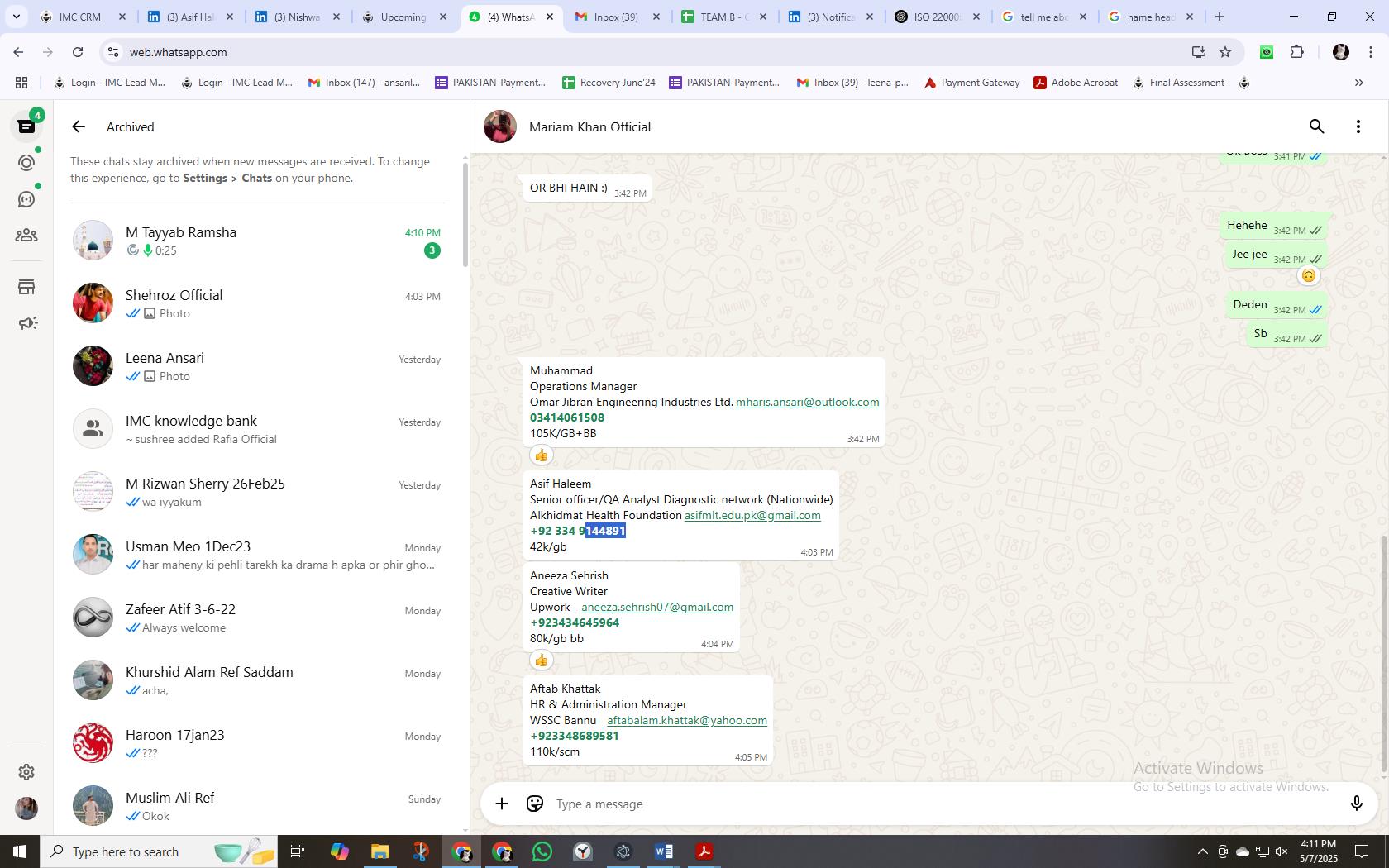Click thumbs-up reaction under Muhammad message

[x=541, y=455]
